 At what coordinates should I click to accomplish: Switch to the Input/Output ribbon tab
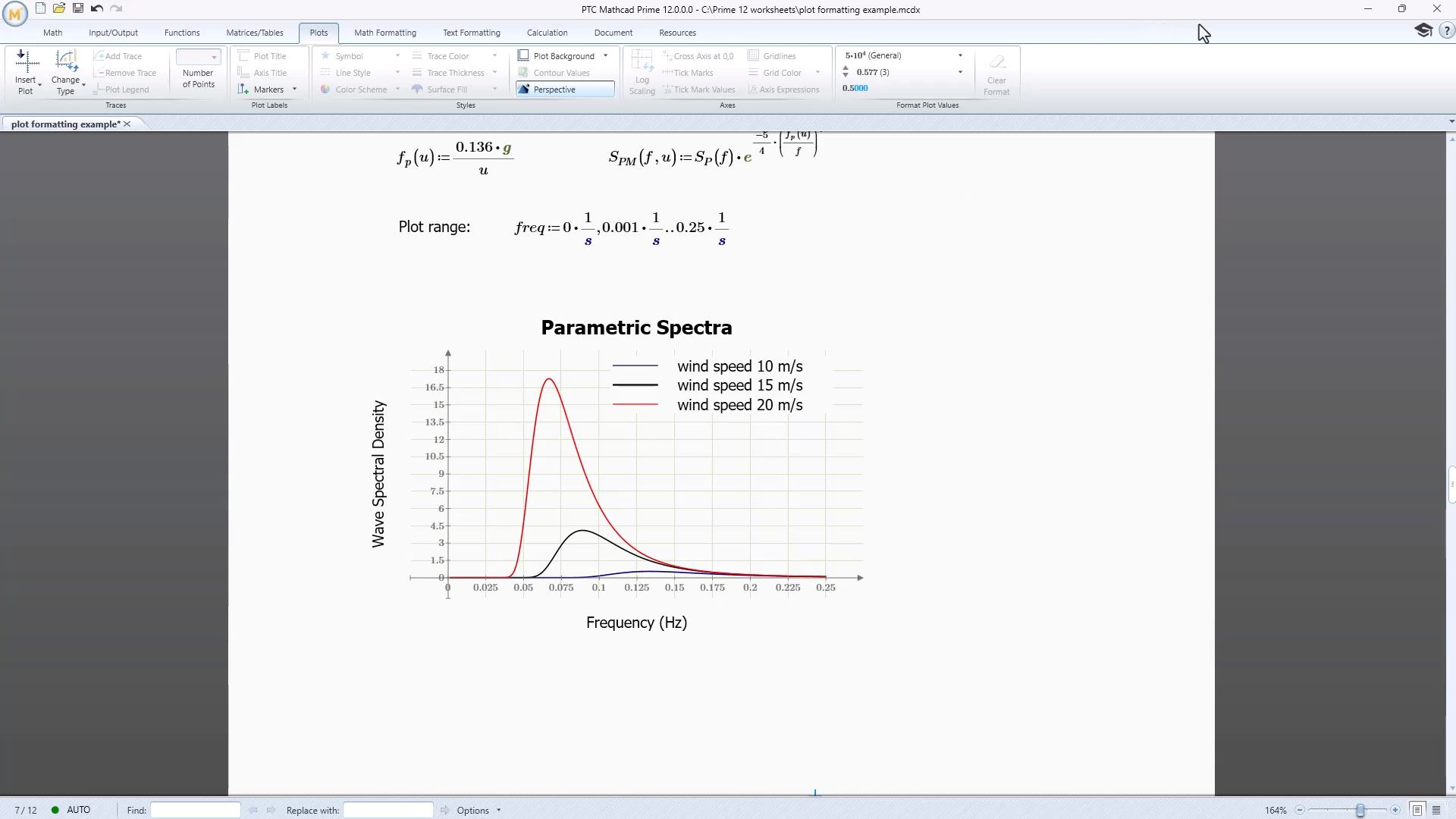(113, 33)
